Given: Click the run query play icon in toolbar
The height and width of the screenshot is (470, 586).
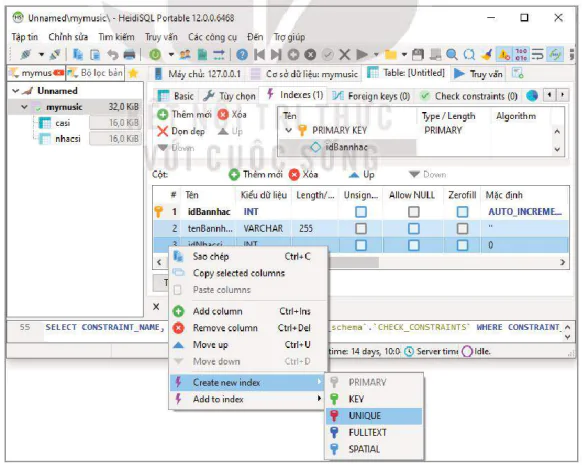Looking at the screenshot, I should [362, 55].
